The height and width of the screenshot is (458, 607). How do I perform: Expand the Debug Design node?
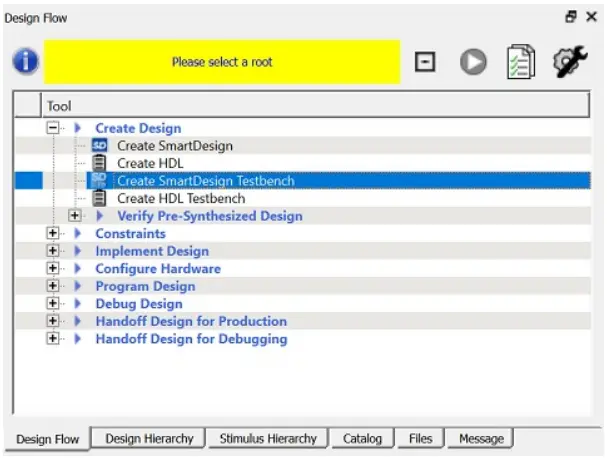(x=53, y=304)
